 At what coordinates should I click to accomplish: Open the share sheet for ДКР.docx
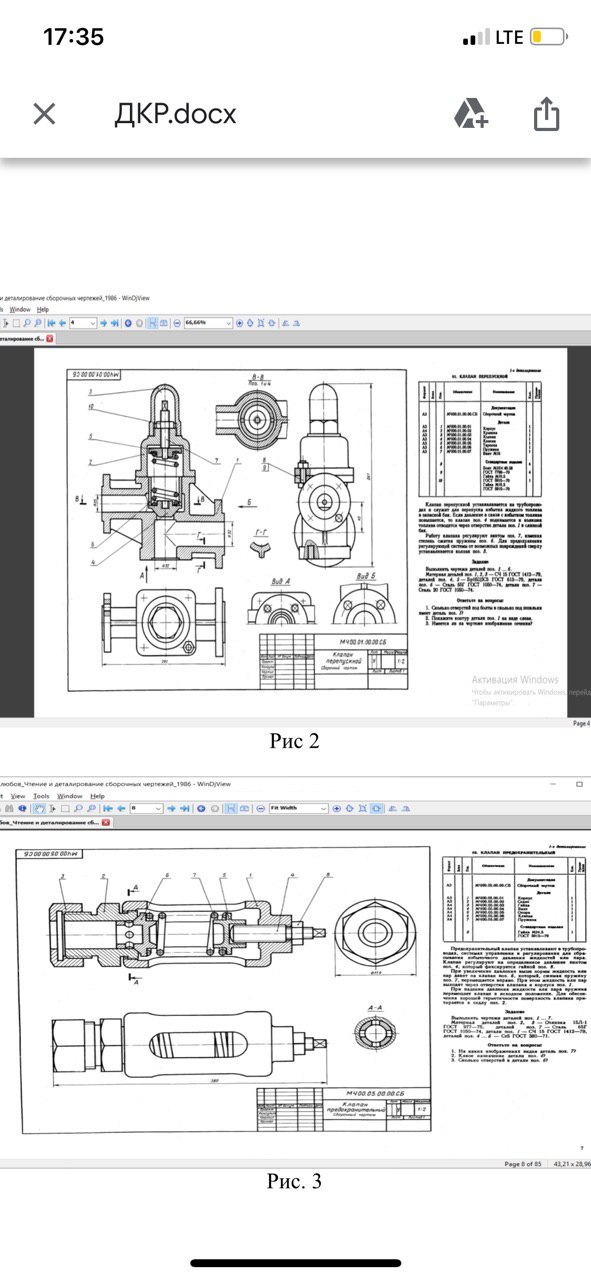point(545,112)
